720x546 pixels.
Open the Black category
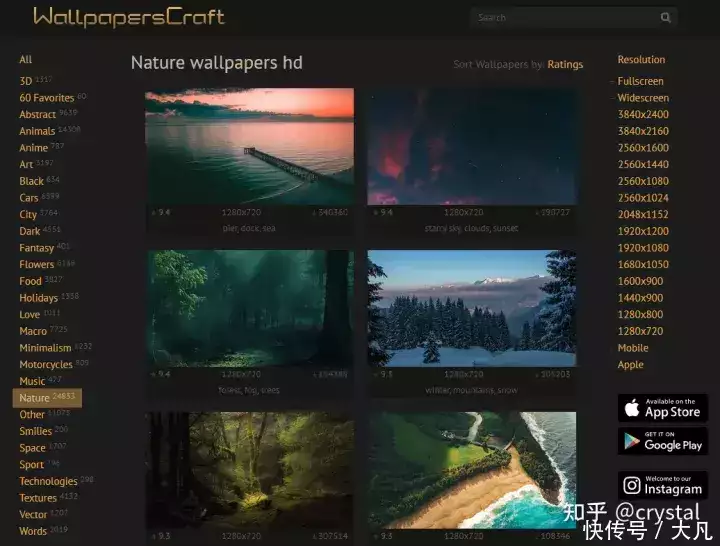31,181
